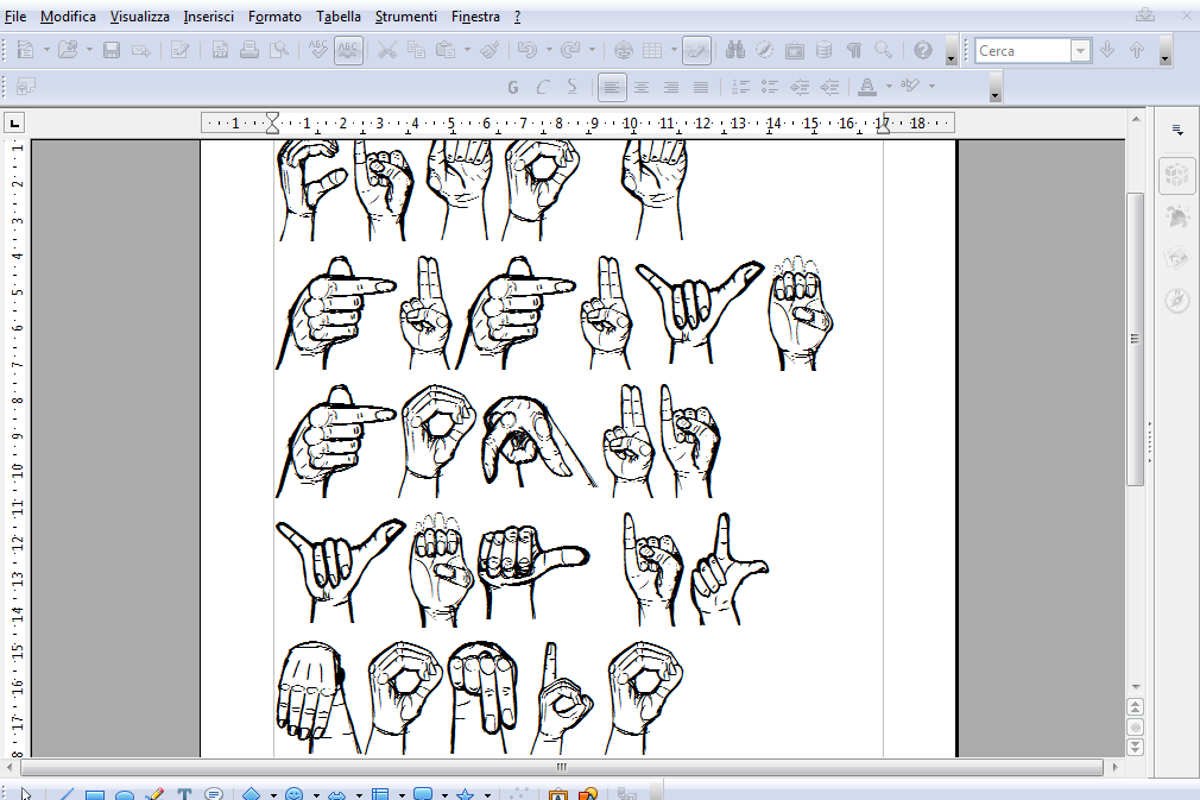Toggle the bulleted list formatting
This screenshot has width=1200, height=800.
pos(769,87)
